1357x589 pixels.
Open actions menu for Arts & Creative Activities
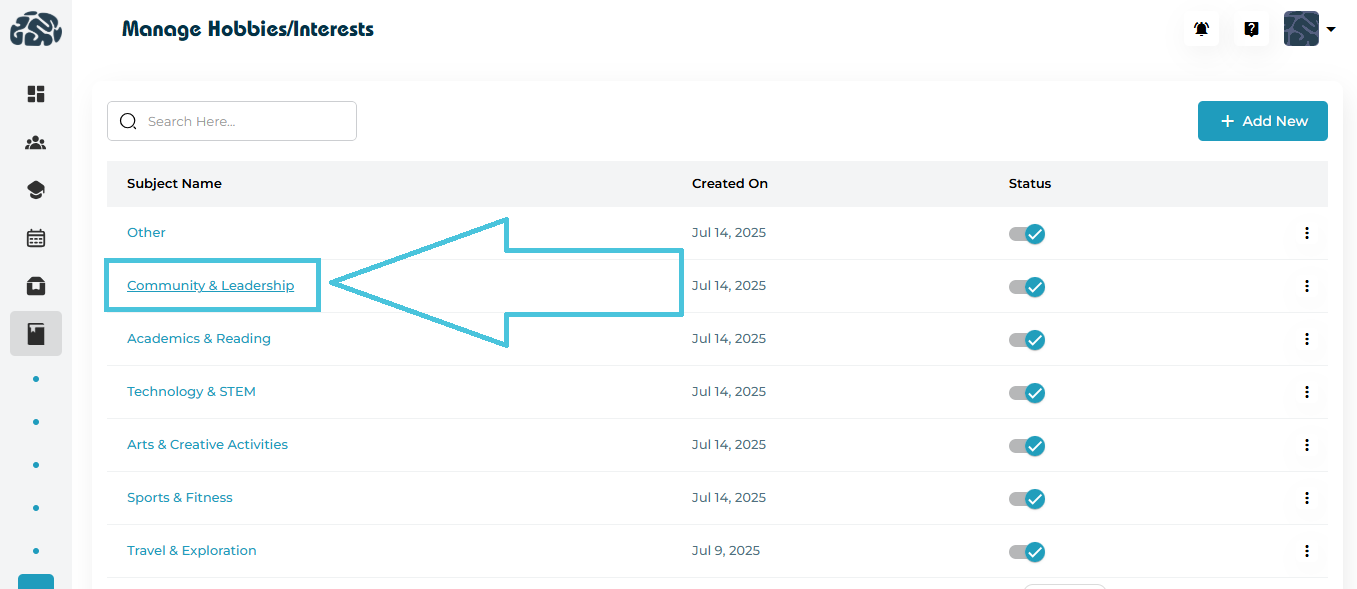point(1306,445)
